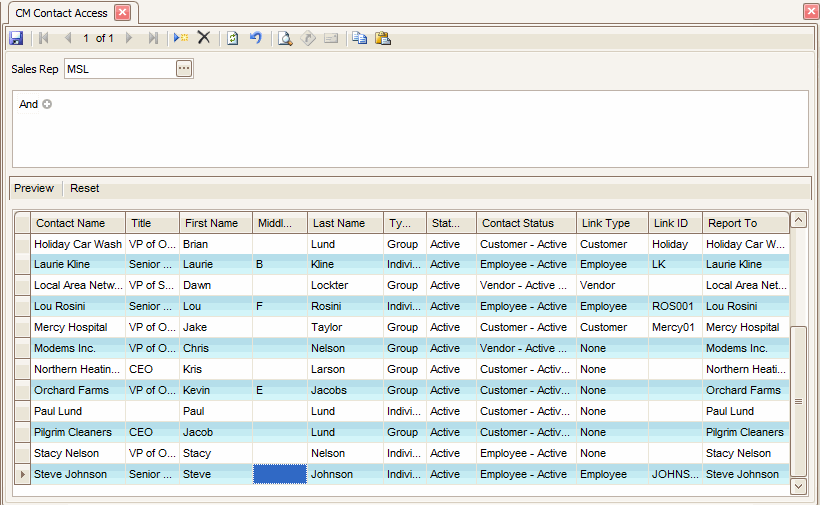Click the delete X icon in toolbar
The height and width of the screenshot is (505, 820).
click(204, 38)
